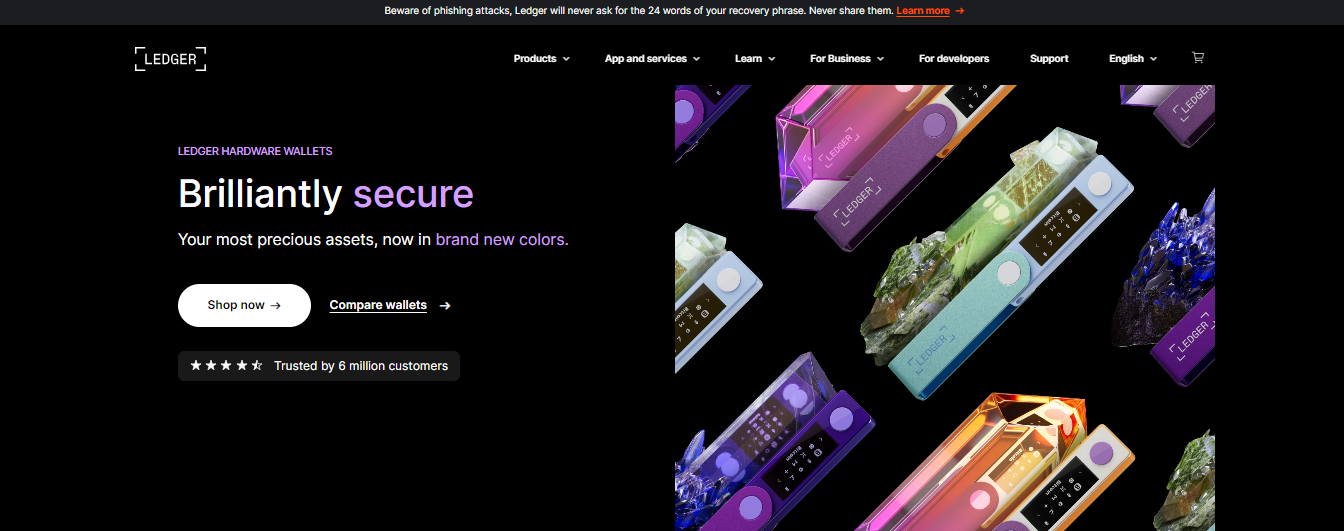1344x531 pixels.
Task: Open the Compare wallets link
Action: [x=378, y=306]
